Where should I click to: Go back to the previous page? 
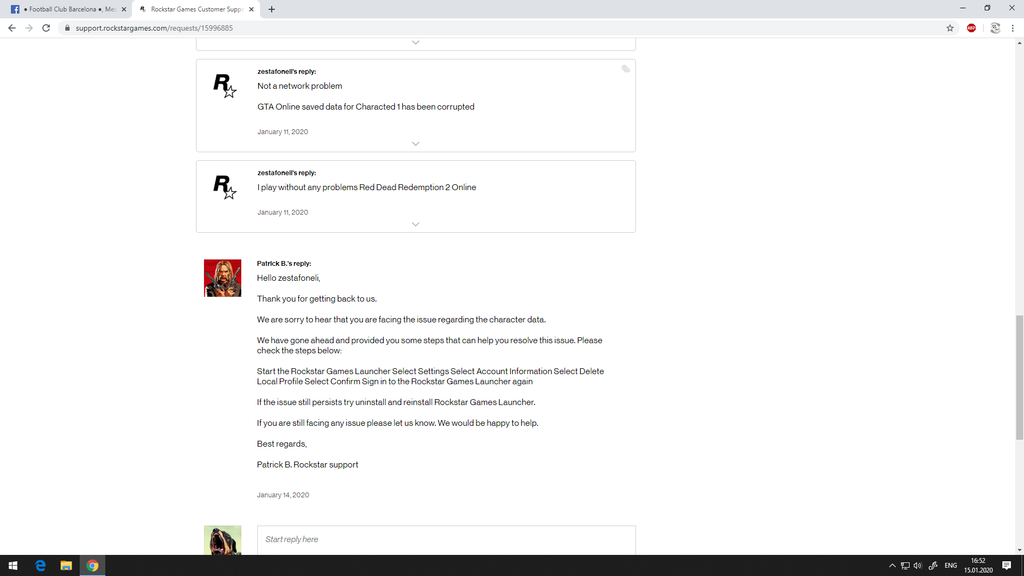point(12,28)
